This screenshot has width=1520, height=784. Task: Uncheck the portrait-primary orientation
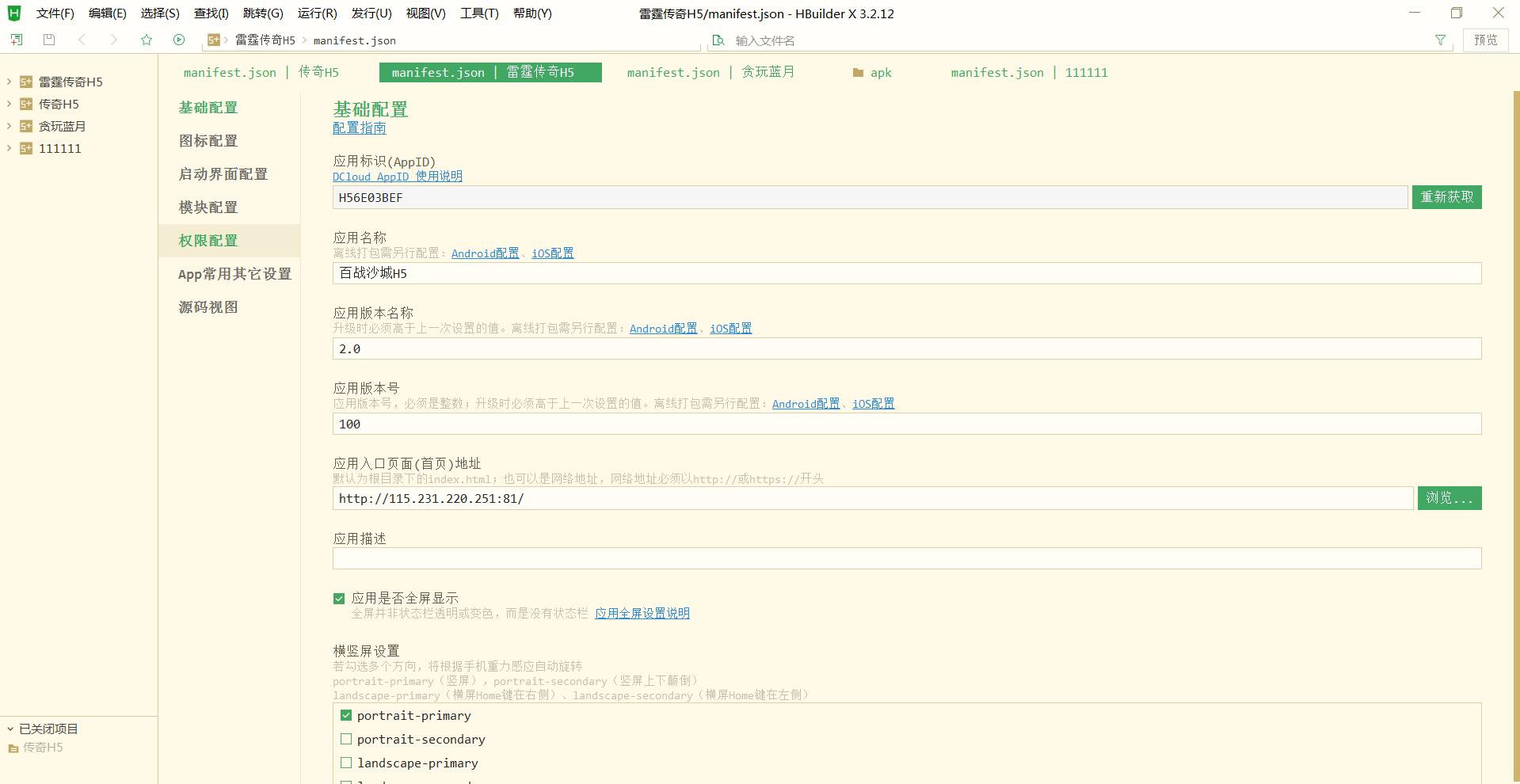coord(346,715)
